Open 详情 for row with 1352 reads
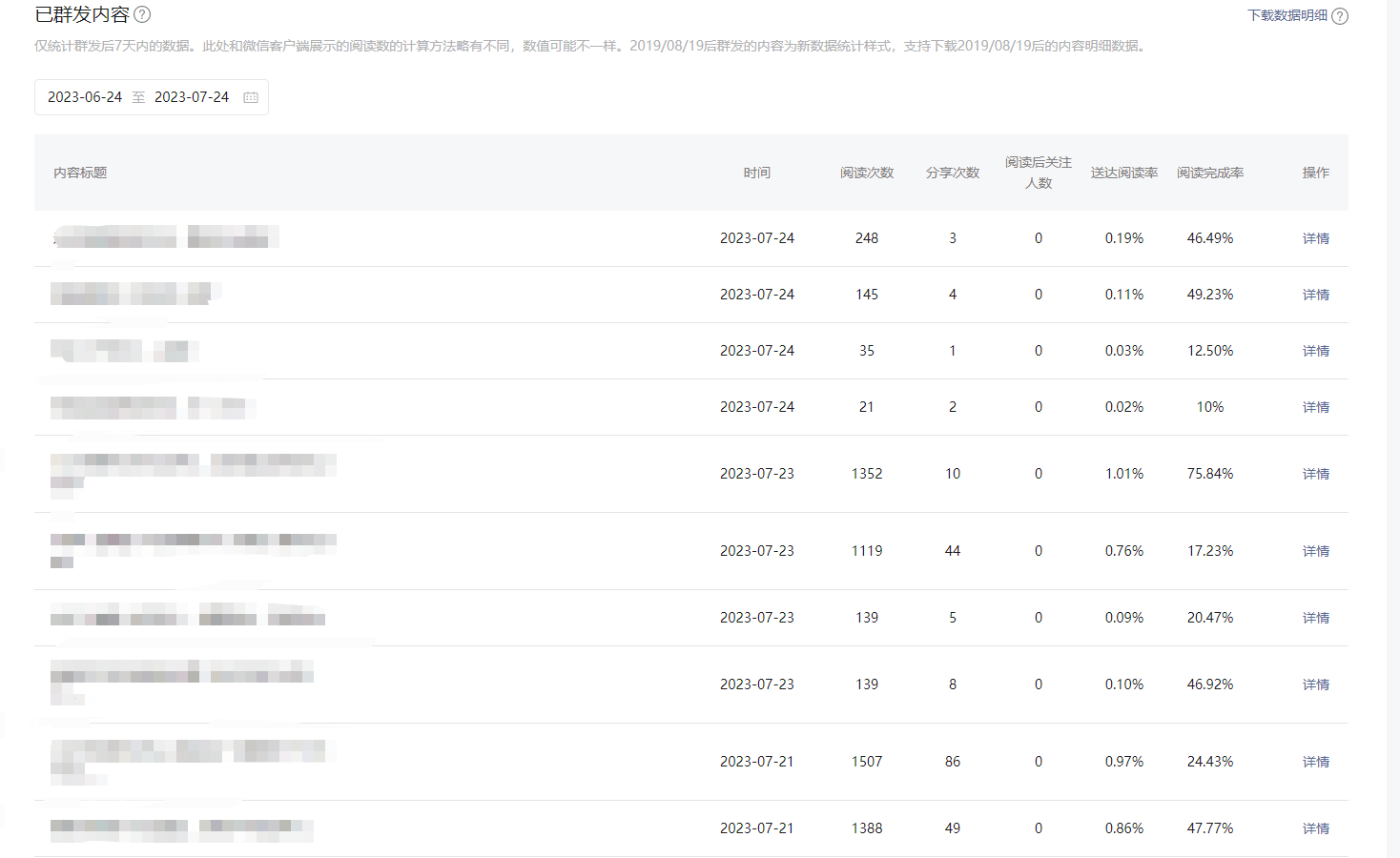The image size is (1400, 858). point(1315,474)
